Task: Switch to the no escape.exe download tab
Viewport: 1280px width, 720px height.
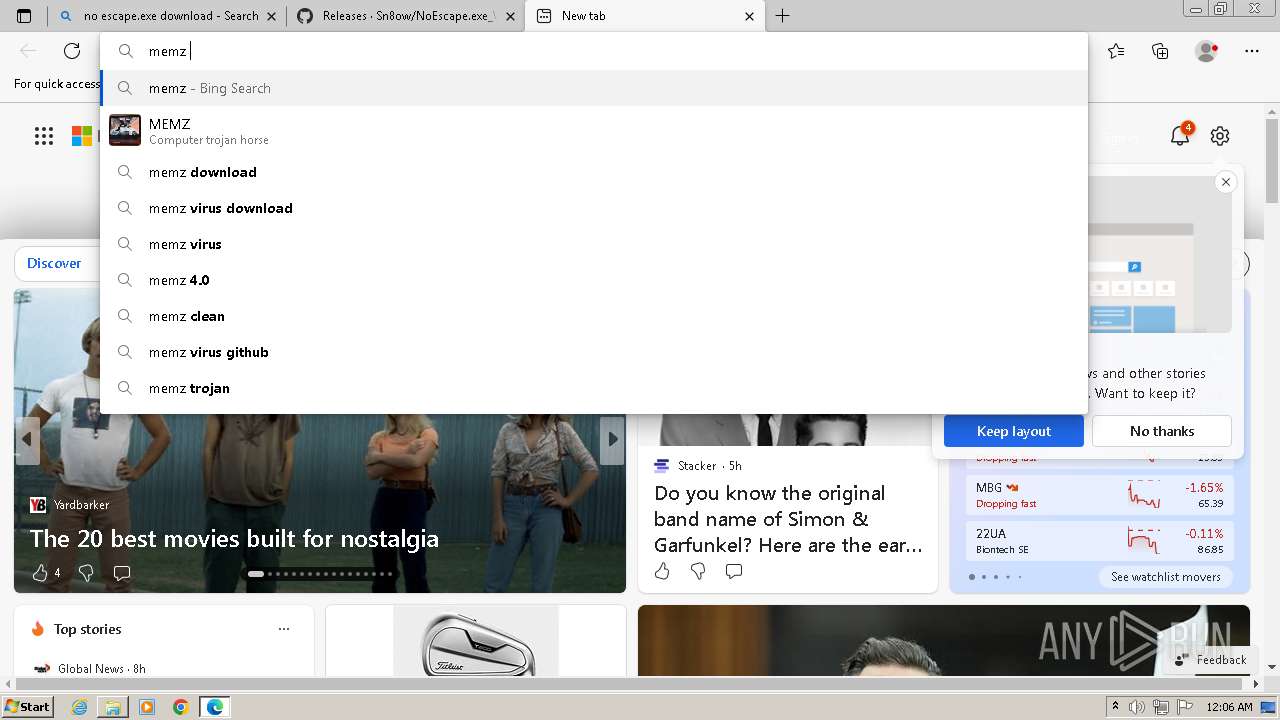Action: (x=165, y=16)
